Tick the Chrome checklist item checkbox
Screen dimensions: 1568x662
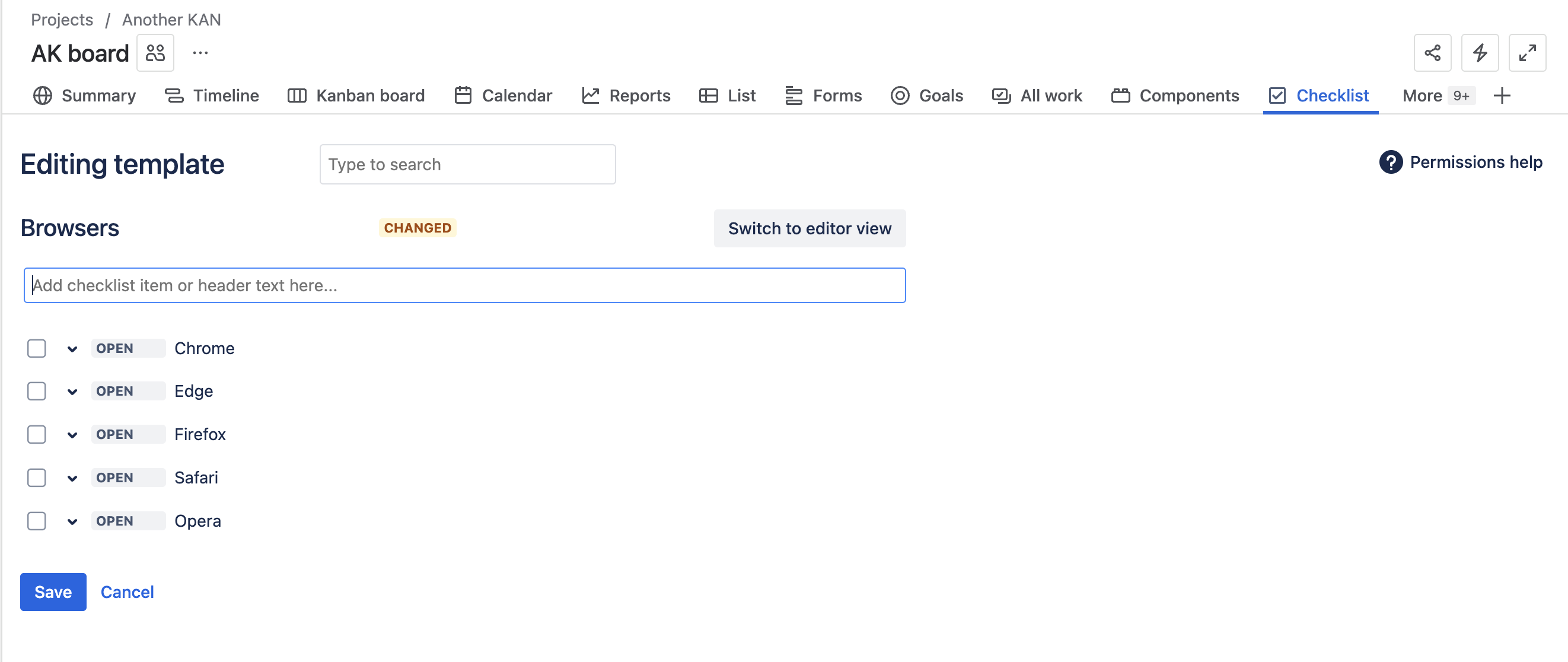pyautogui.click(x=37, y=348)
